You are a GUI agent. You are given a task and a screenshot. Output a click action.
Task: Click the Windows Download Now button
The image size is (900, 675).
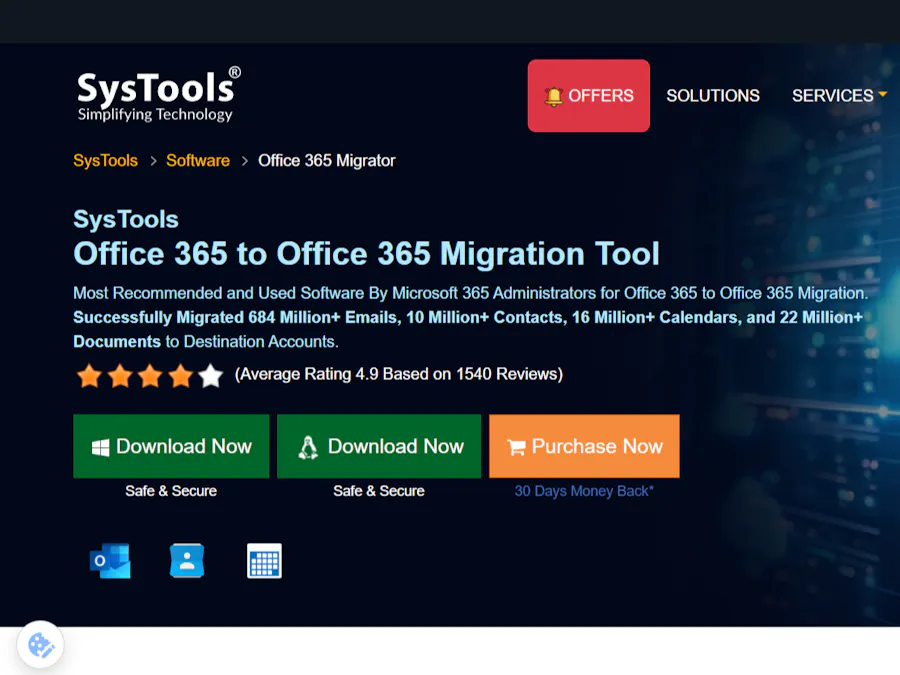click(171, 446)
